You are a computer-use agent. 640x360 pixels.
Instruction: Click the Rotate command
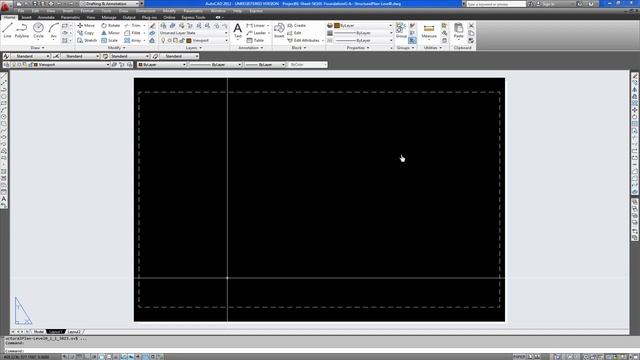click(x=111, y=25)
